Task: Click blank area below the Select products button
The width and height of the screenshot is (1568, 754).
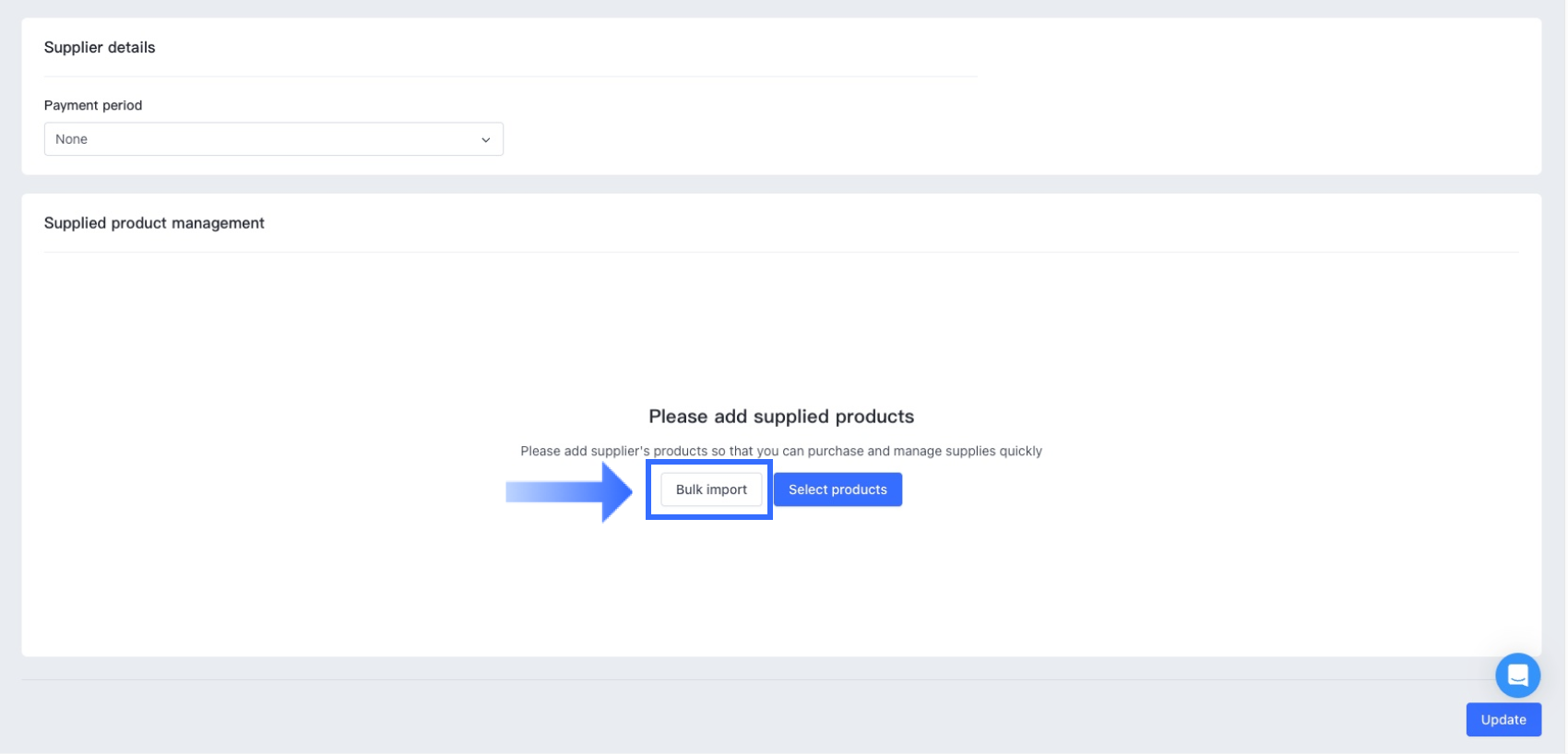Action: point(837,581)
